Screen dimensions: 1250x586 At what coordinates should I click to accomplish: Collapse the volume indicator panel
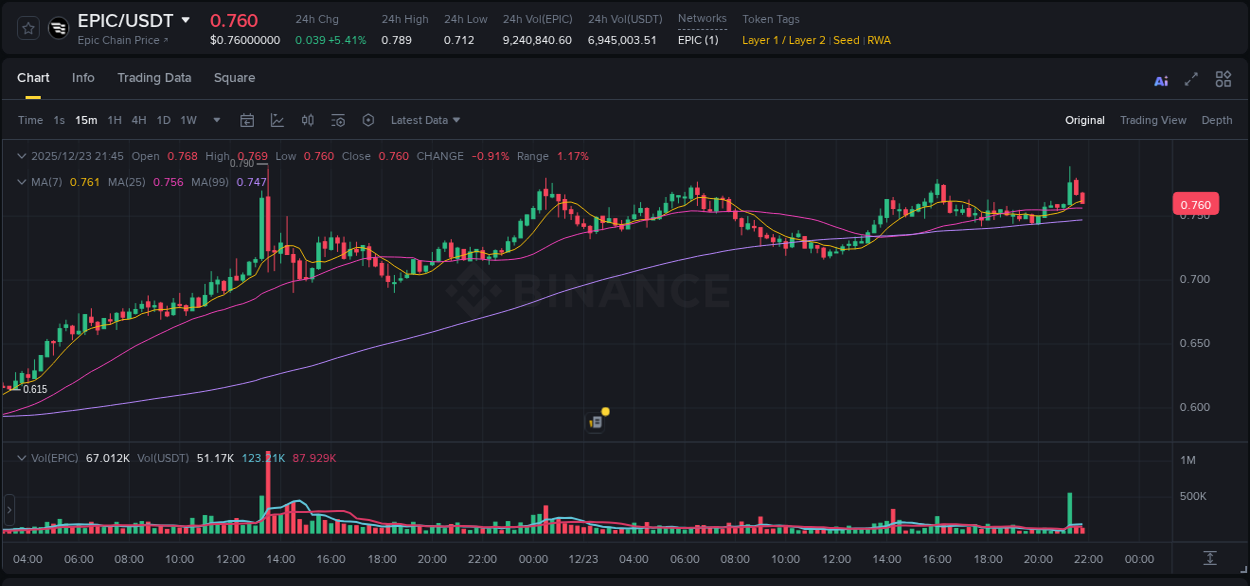pyautogui.click(x=21, y=457)
